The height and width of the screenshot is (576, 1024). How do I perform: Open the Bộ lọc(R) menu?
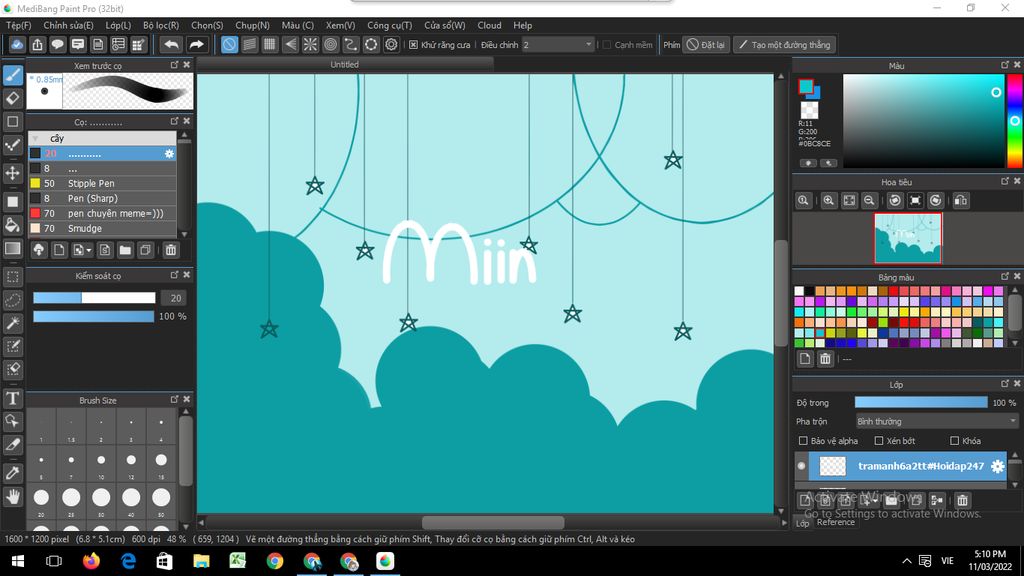point(161,25)
